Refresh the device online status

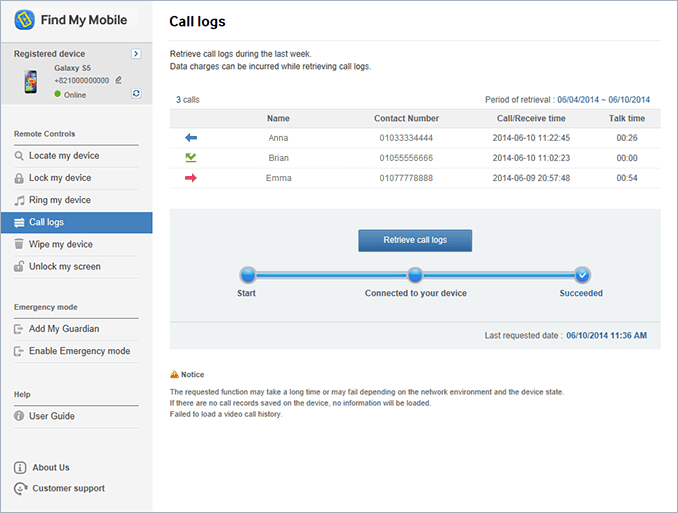(136, 93)
